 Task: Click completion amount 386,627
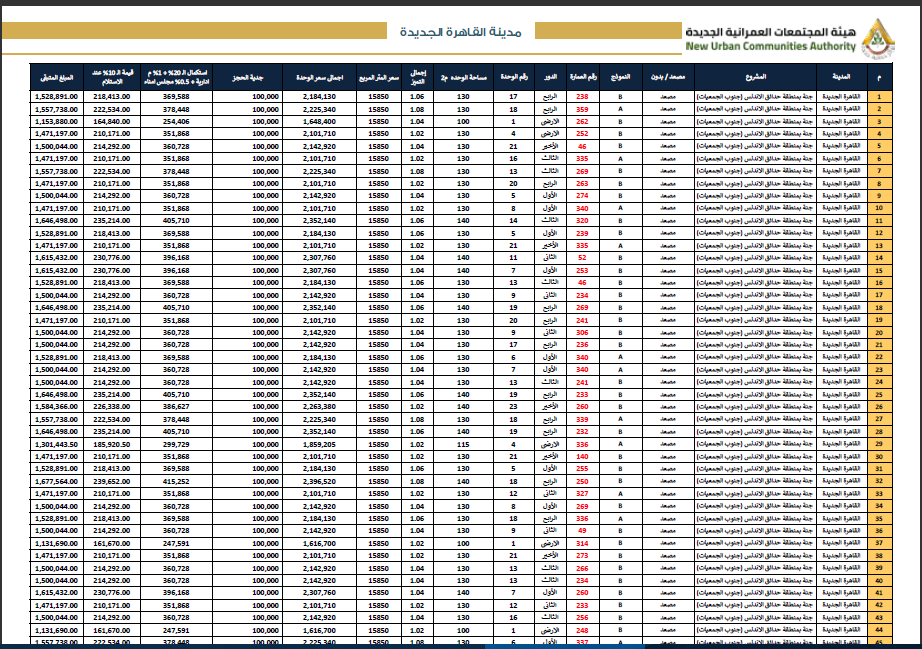pos(176,407)
